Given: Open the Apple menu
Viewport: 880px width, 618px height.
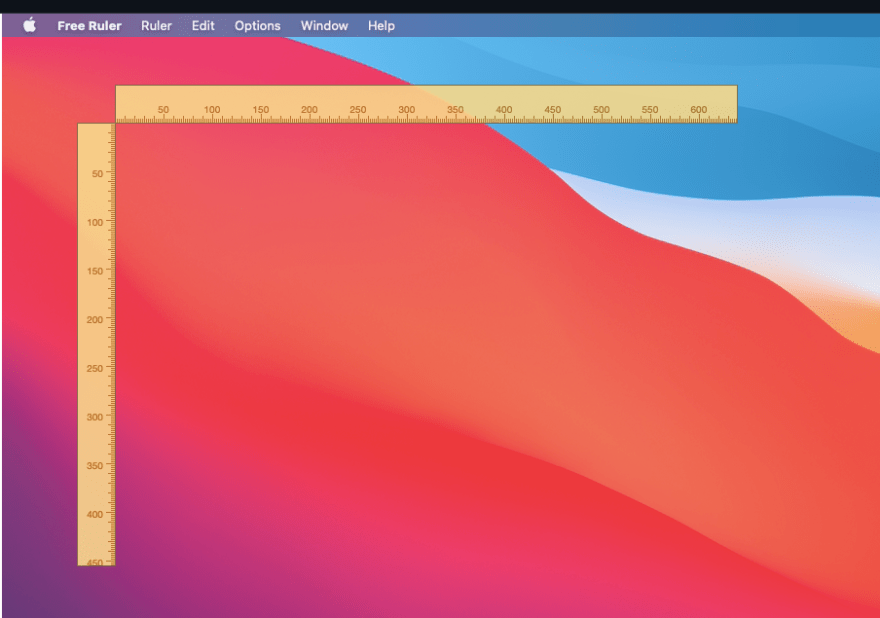Looking at the screenshot, I should pos(30,25).
